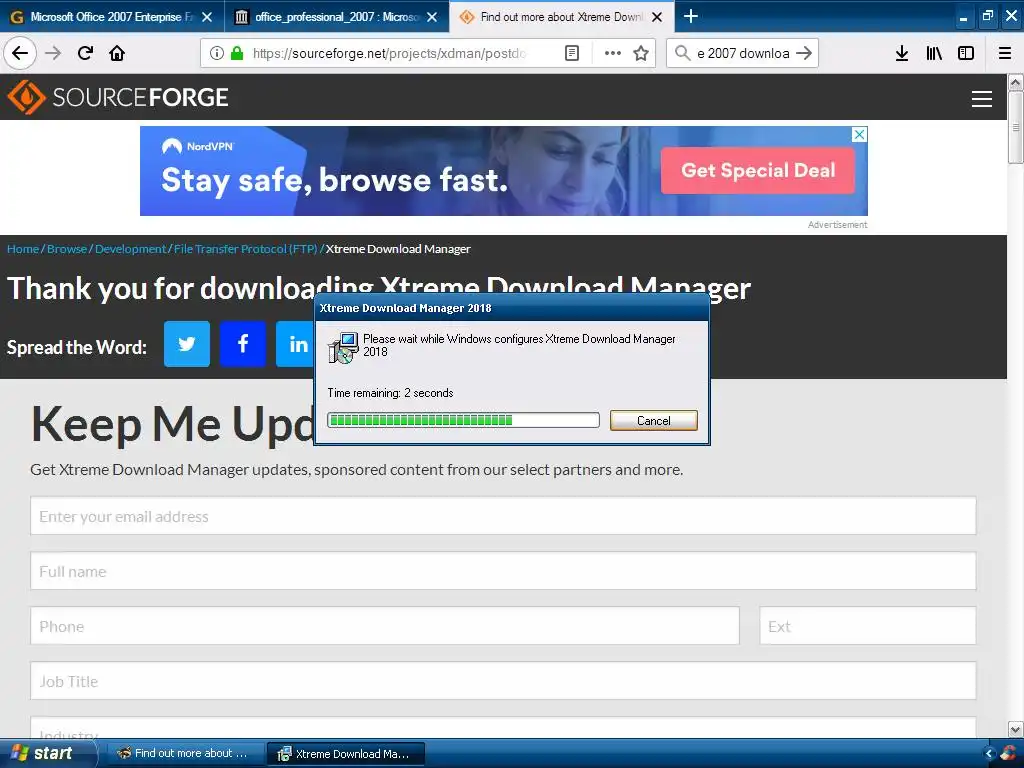Open the browser home page
Image resolution: width=1024 pixels, height=768 pixels.
[x=117, y=53]
